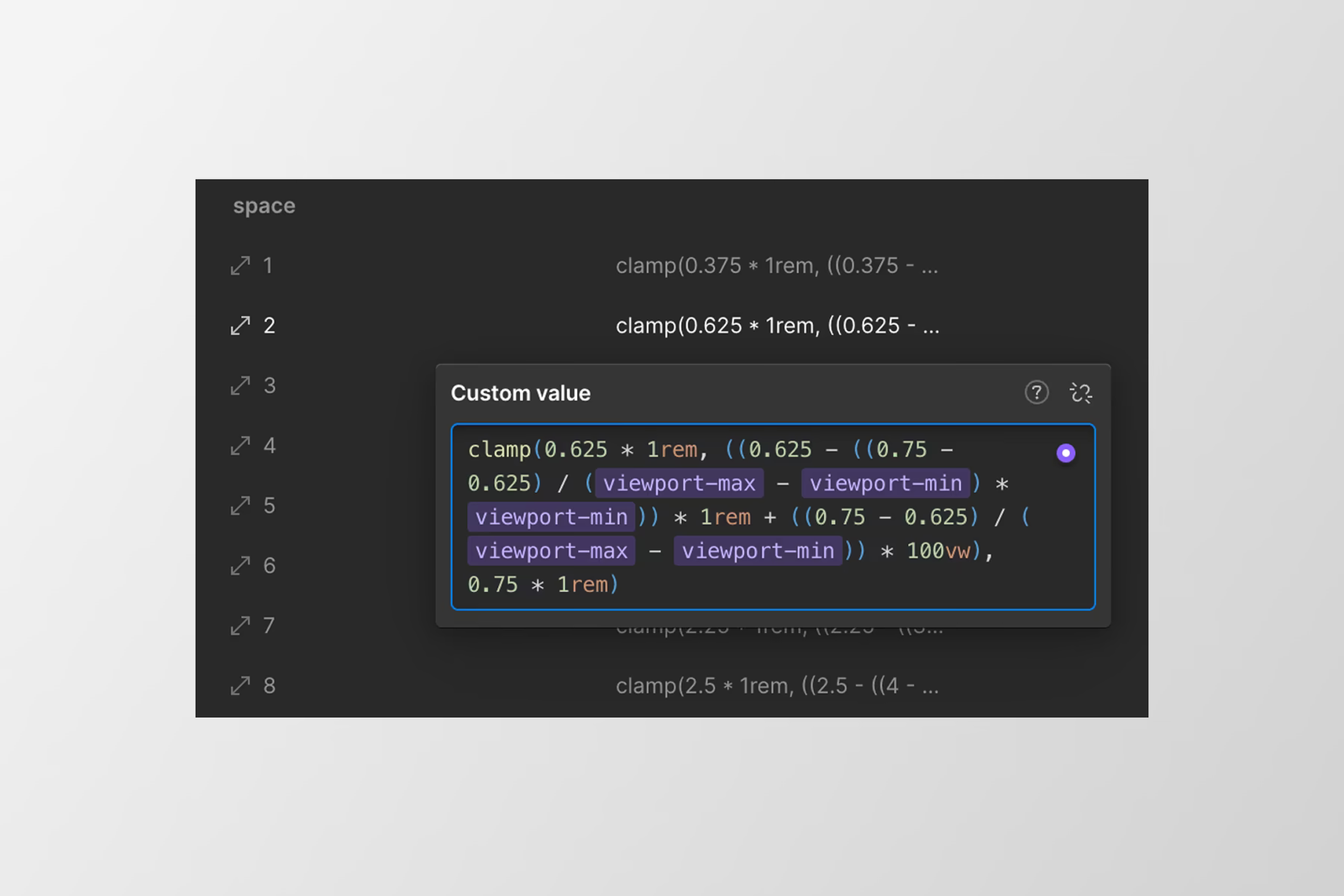Click first viewport-max token in expression
This screenshot has width=1344, height=896.
pos(680,484)
